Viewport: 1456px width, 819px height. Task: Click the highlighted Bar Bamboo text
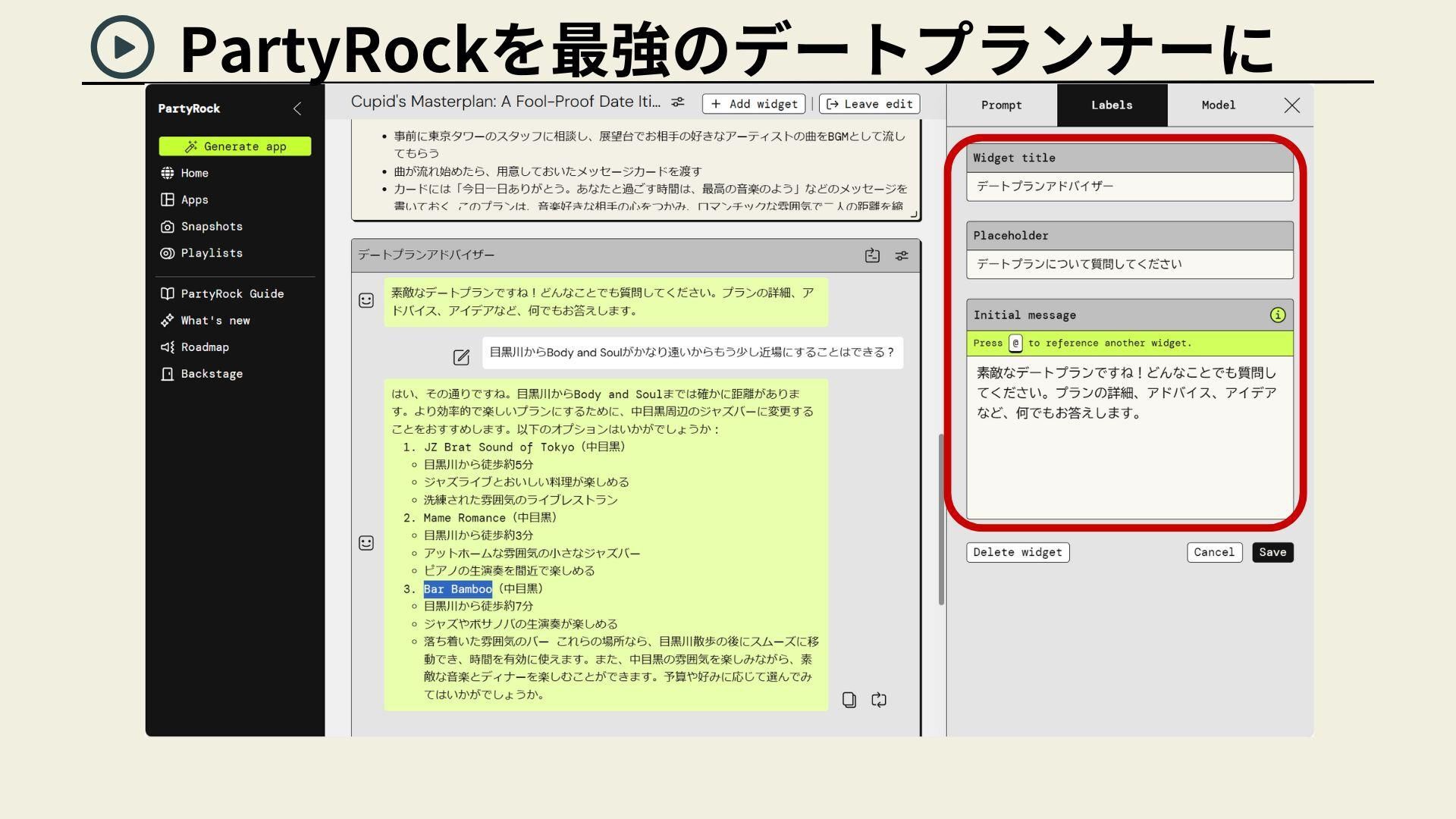tap(457, 589)
